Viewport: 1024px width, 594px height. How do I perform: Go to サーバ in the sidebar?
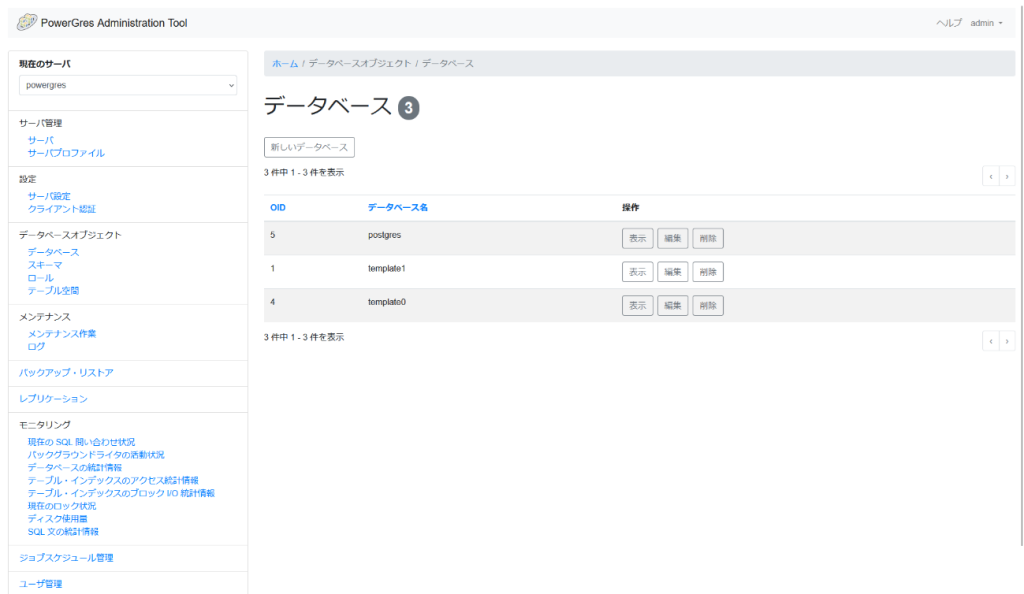[x=40, y=140]
